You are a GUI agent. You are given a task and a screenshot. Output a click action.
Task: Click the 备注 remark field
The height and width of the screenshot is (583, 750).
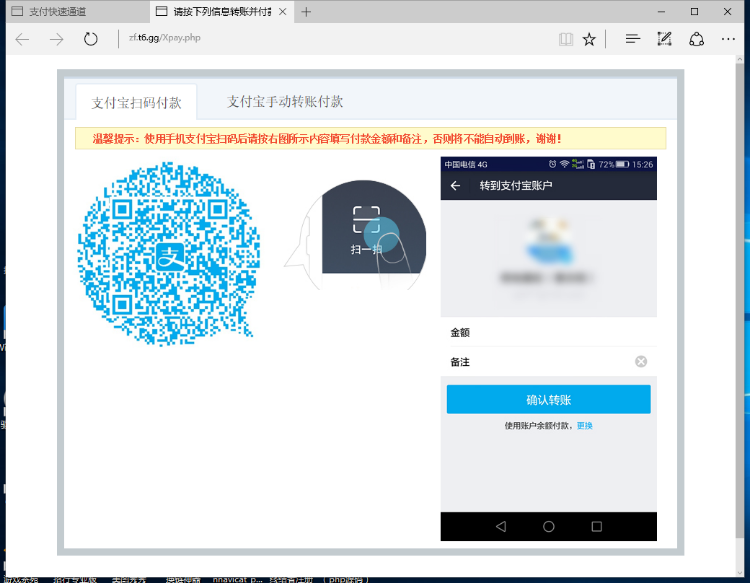(549, 362)
